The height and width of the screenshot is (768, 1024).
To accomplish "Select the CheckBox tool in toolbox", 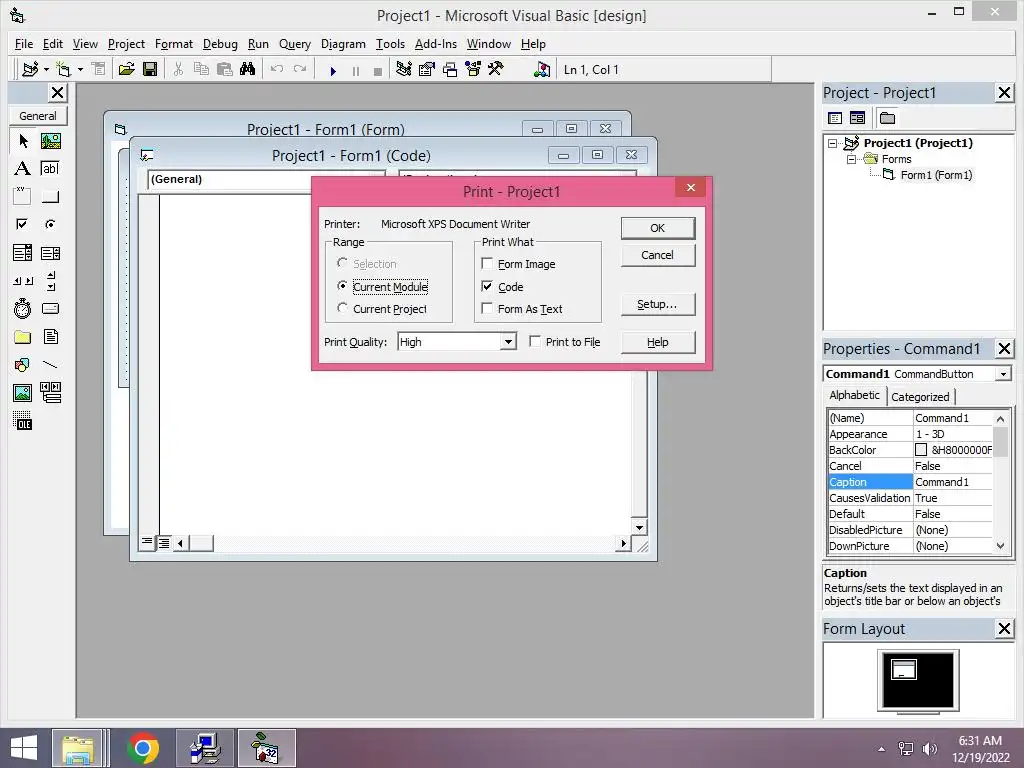I will [23, 225].
